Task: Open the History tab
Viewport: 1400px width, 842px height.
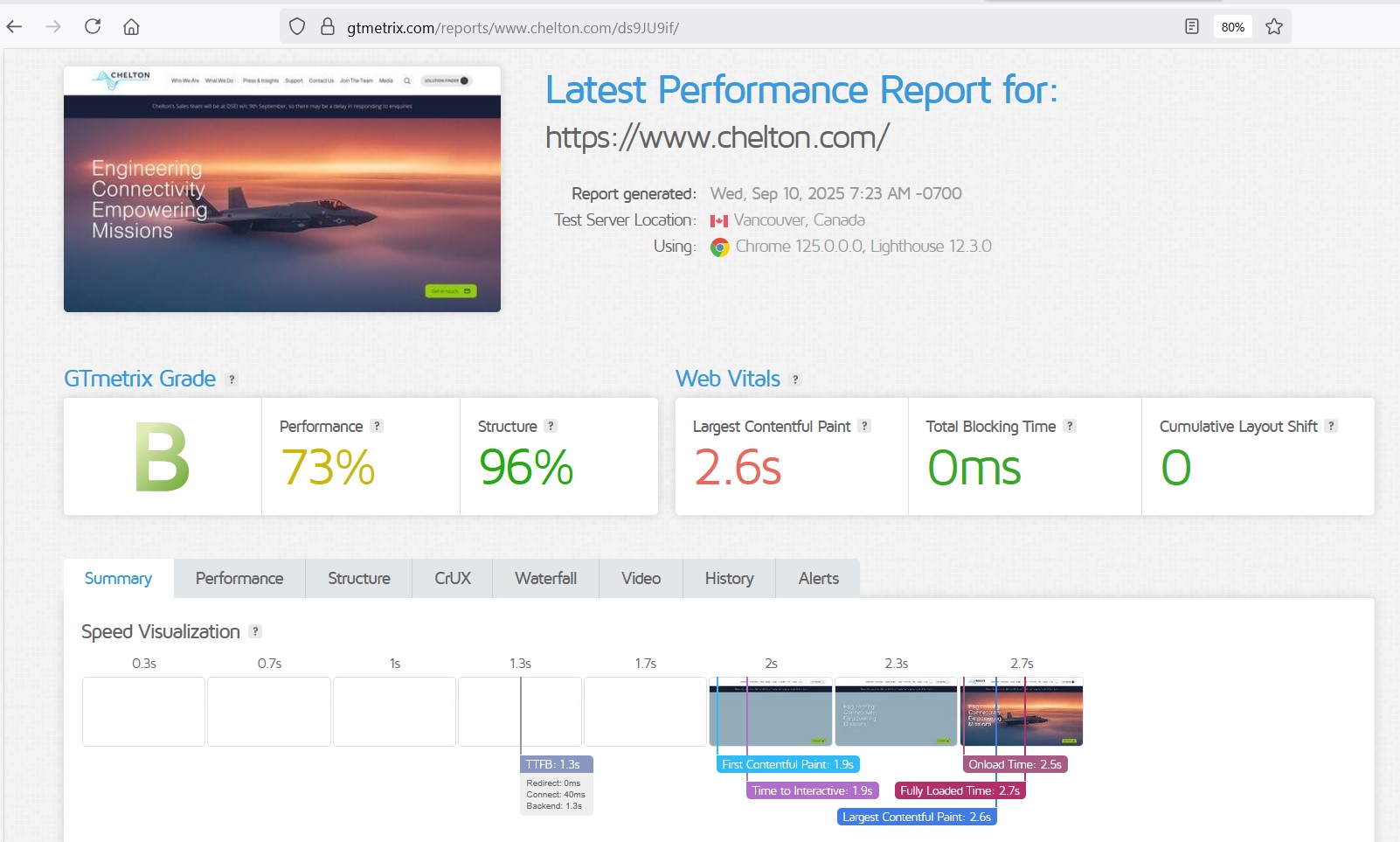Action: point(730,579)
